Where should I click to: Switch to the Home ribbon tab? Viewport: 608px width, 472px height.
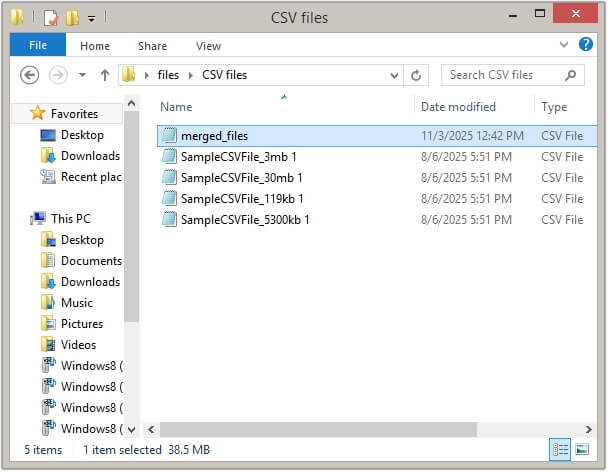(x=95, y=46)
